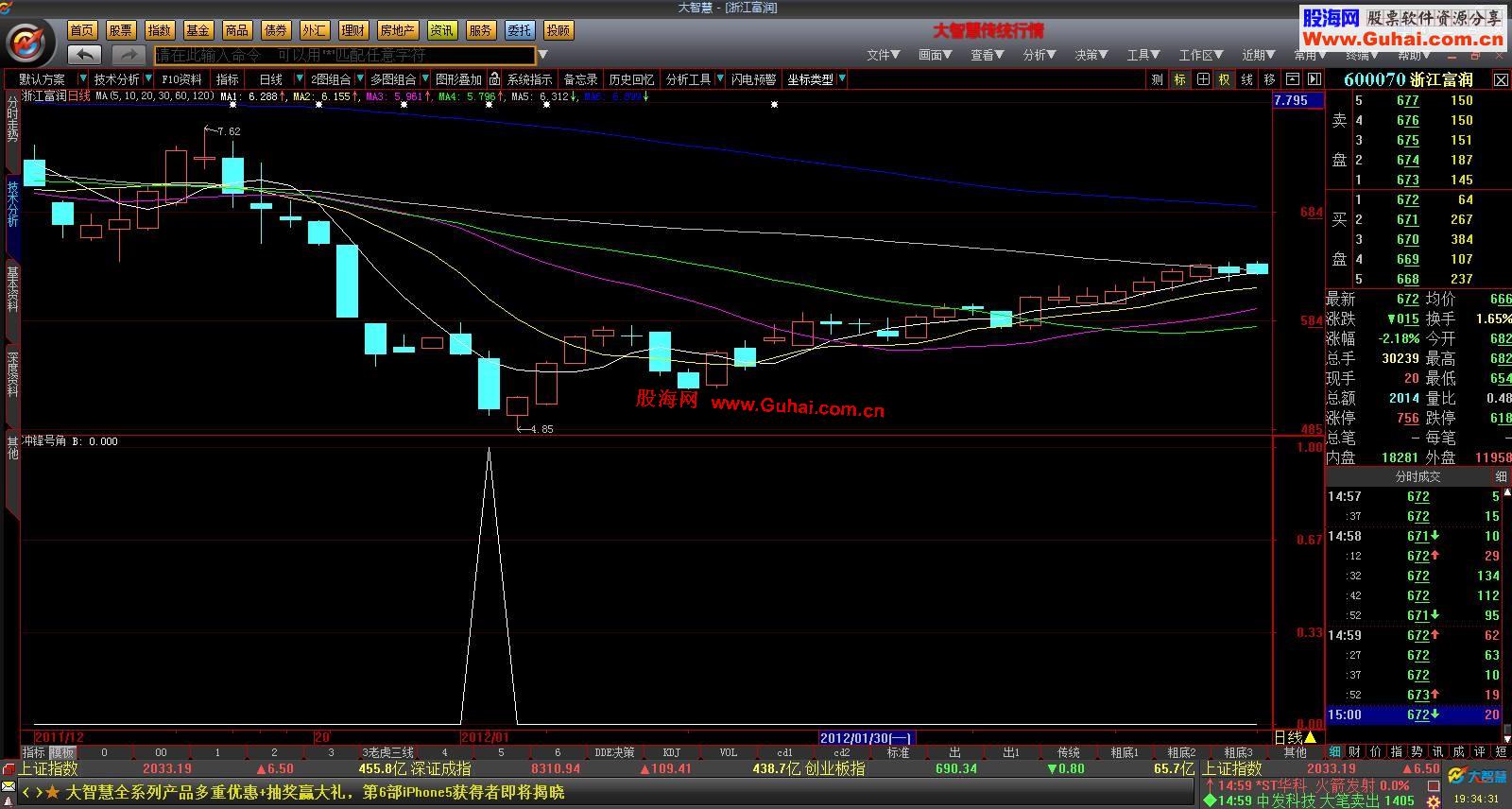Click into the command input field
Screen dimensions: 1512x809
click(345, 55)
